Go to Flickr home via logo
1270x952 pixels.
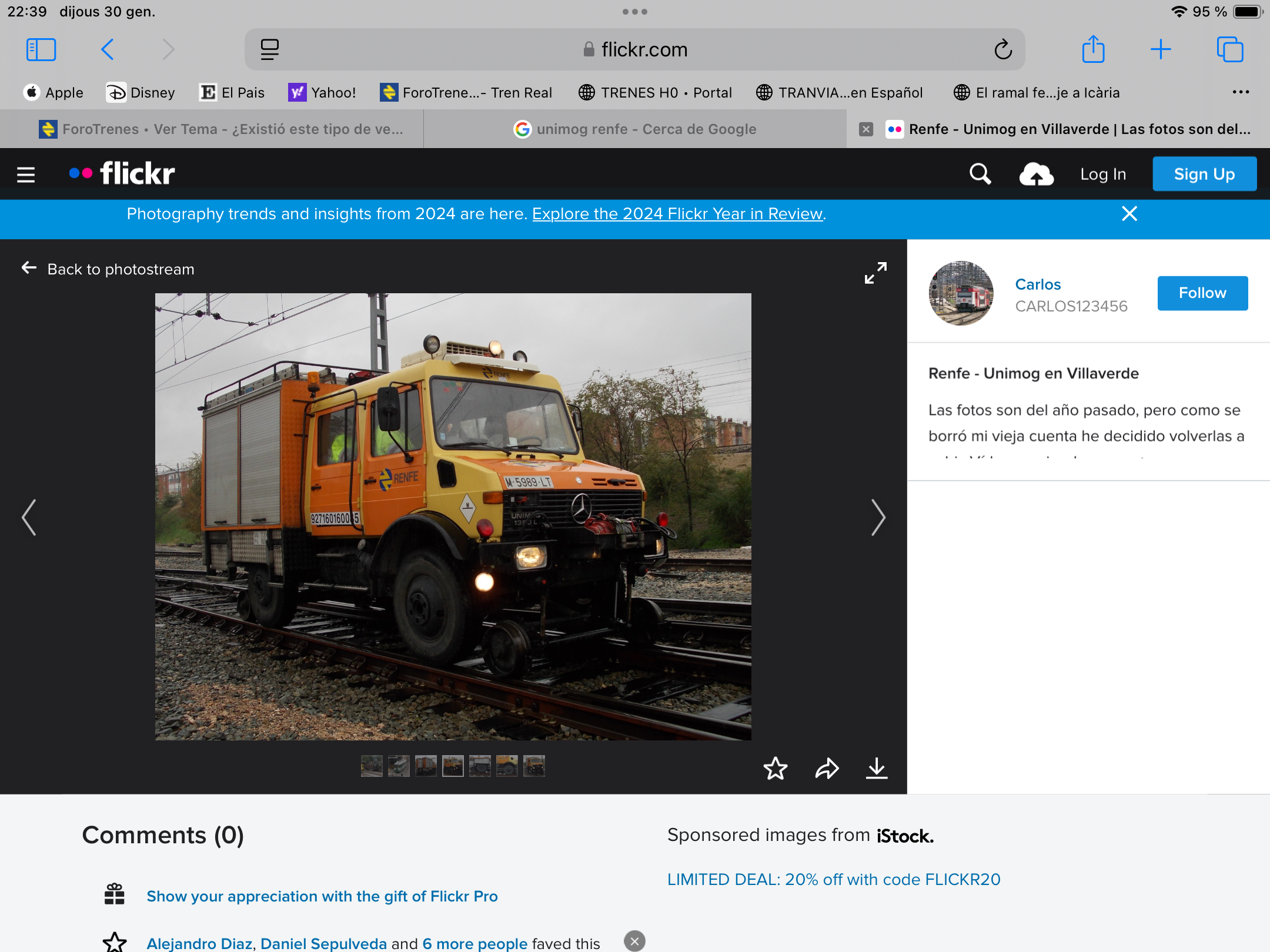pos(122,173)
